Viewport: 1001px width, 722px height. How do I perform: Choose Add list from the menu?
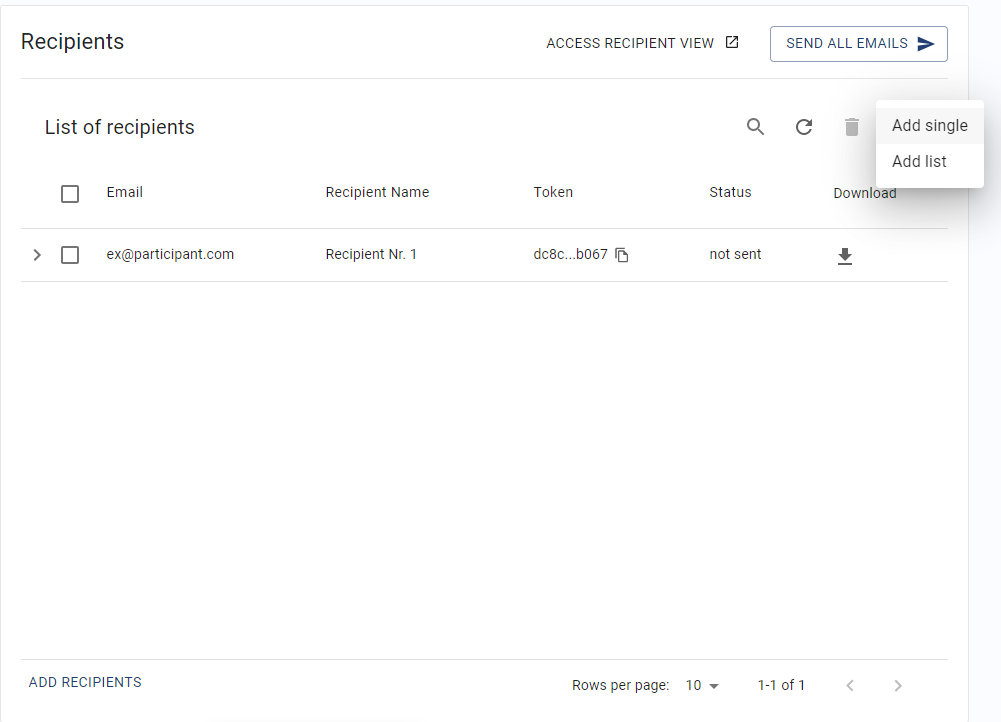(x=930, y=162)
